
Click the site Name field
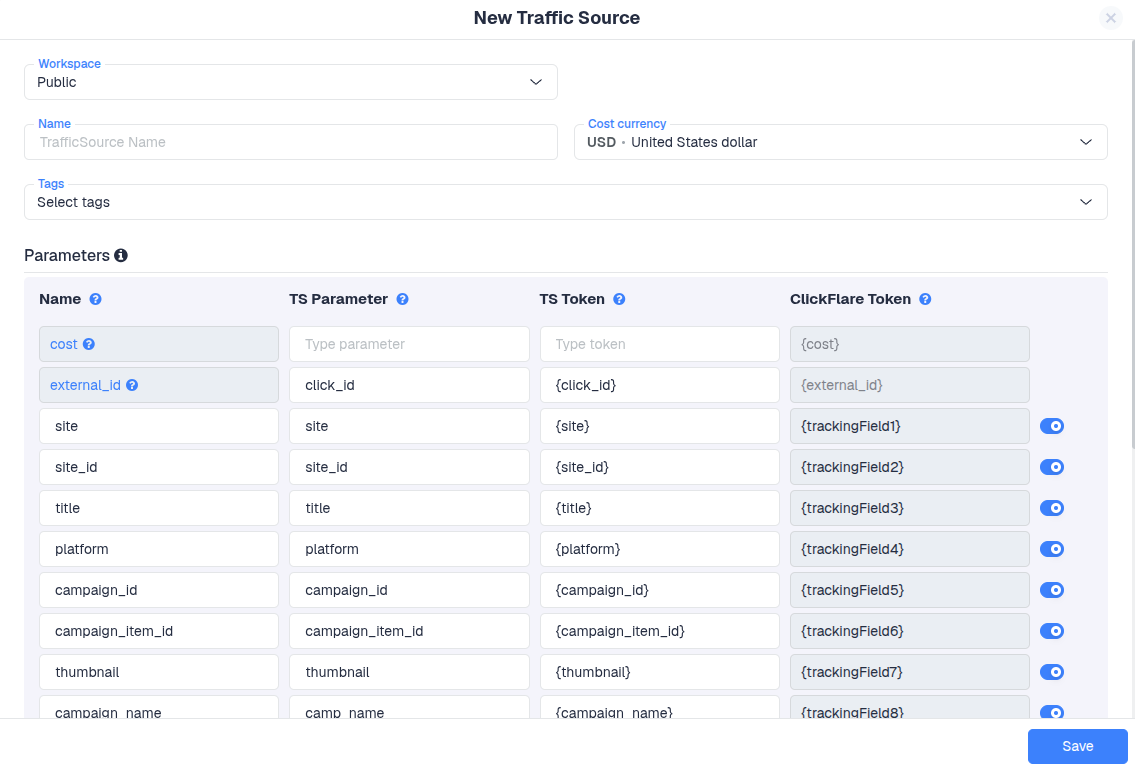pyautogui.click(x=159, y=426)
